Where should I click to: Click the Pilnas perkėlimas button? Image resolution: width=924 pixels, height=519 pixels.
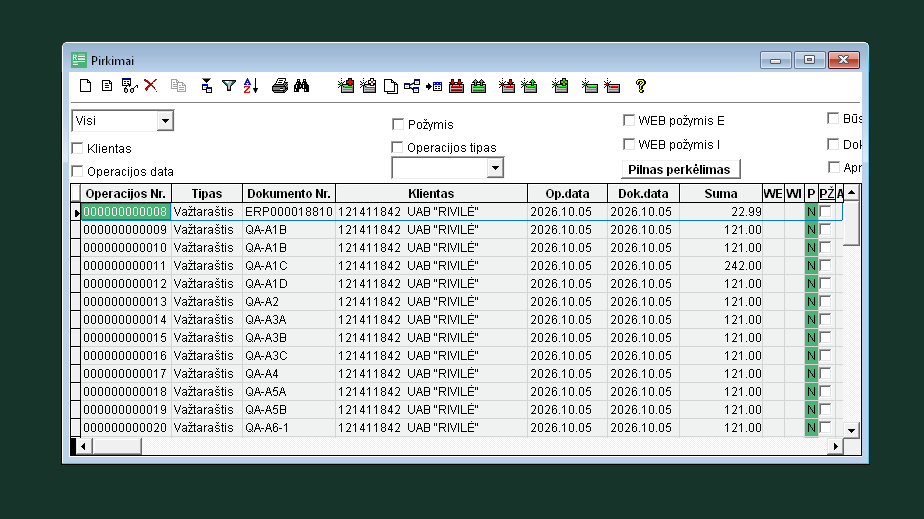[680, 170]
